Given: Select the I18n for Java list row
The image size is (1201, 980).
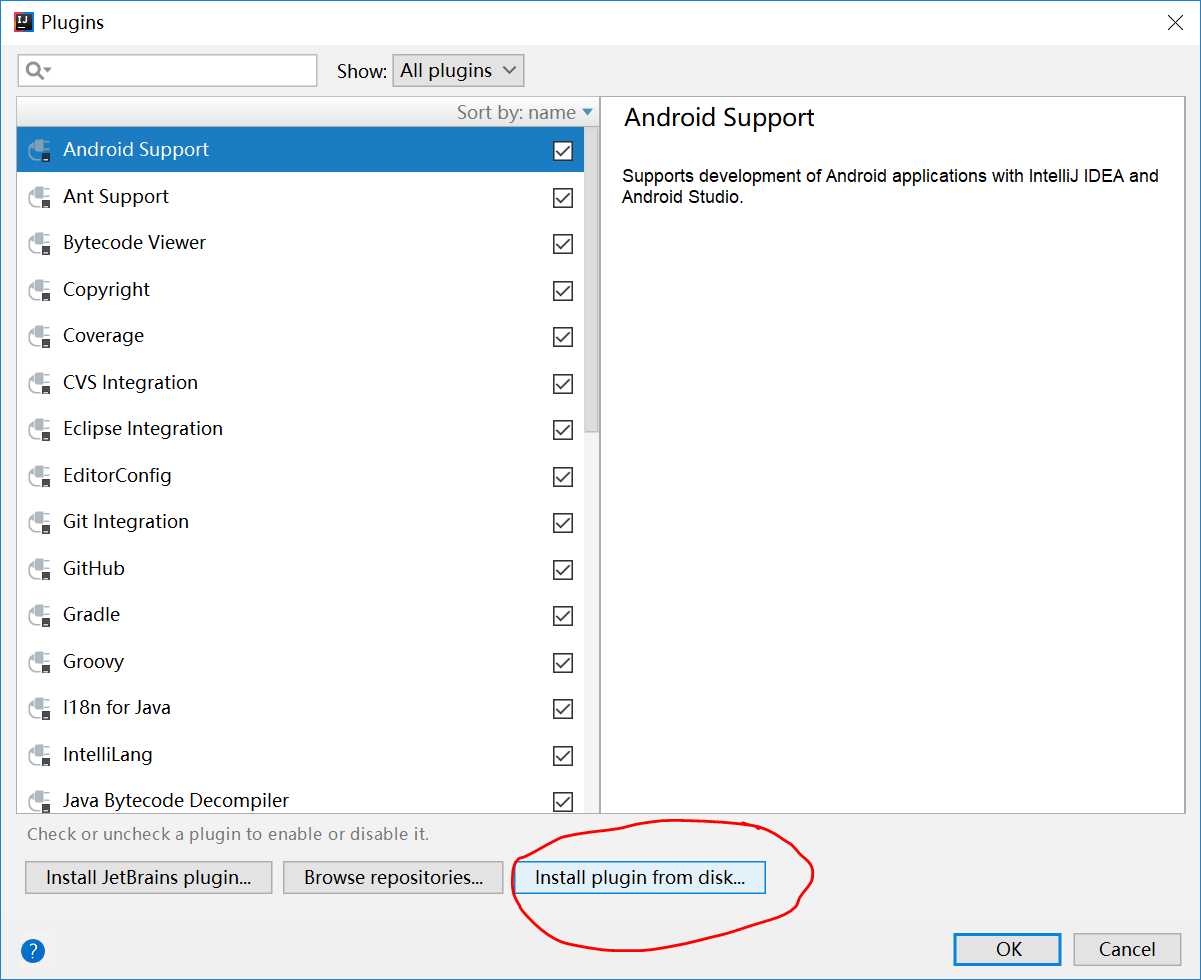Looking at the screenshot, I should 300,708.
